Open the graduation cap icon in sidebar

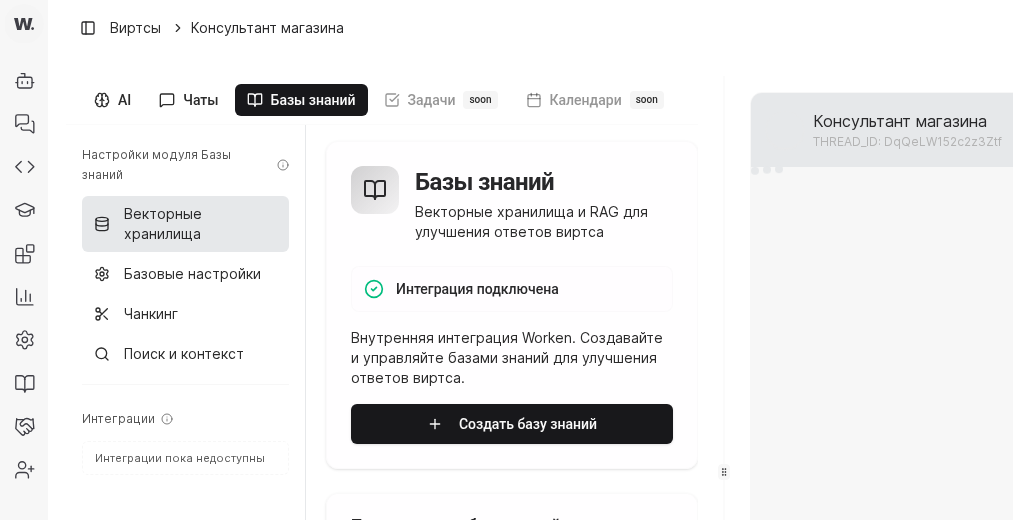25,210
